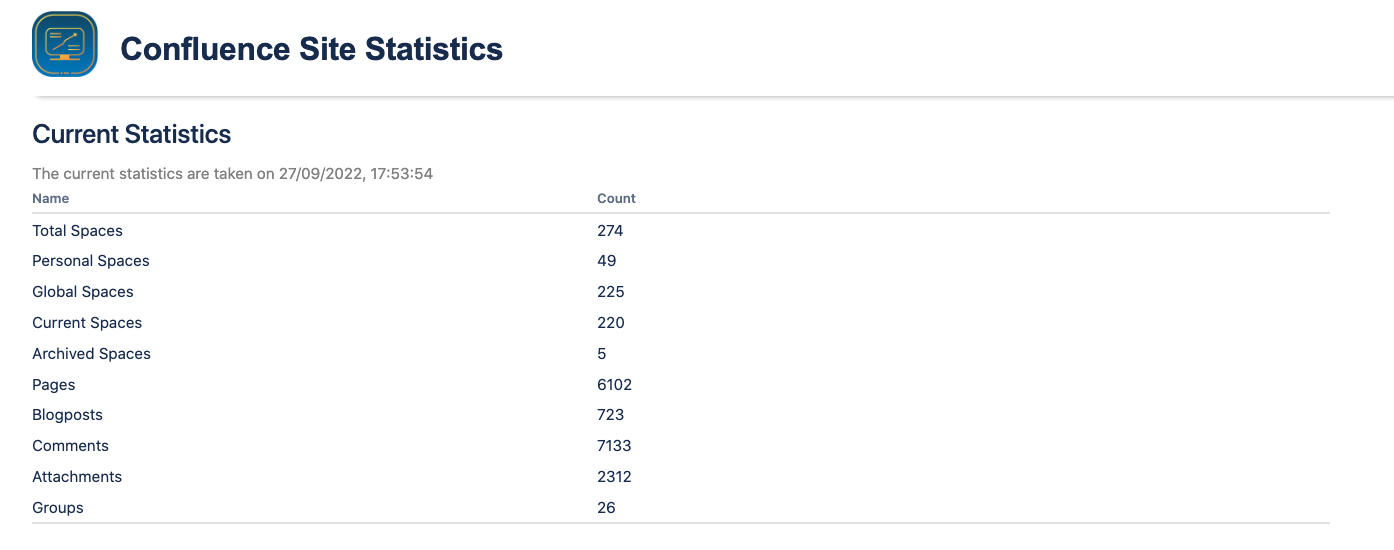Select the Comments count value 7133
This screenshot has width=1394, height=550.
(614, 446)
